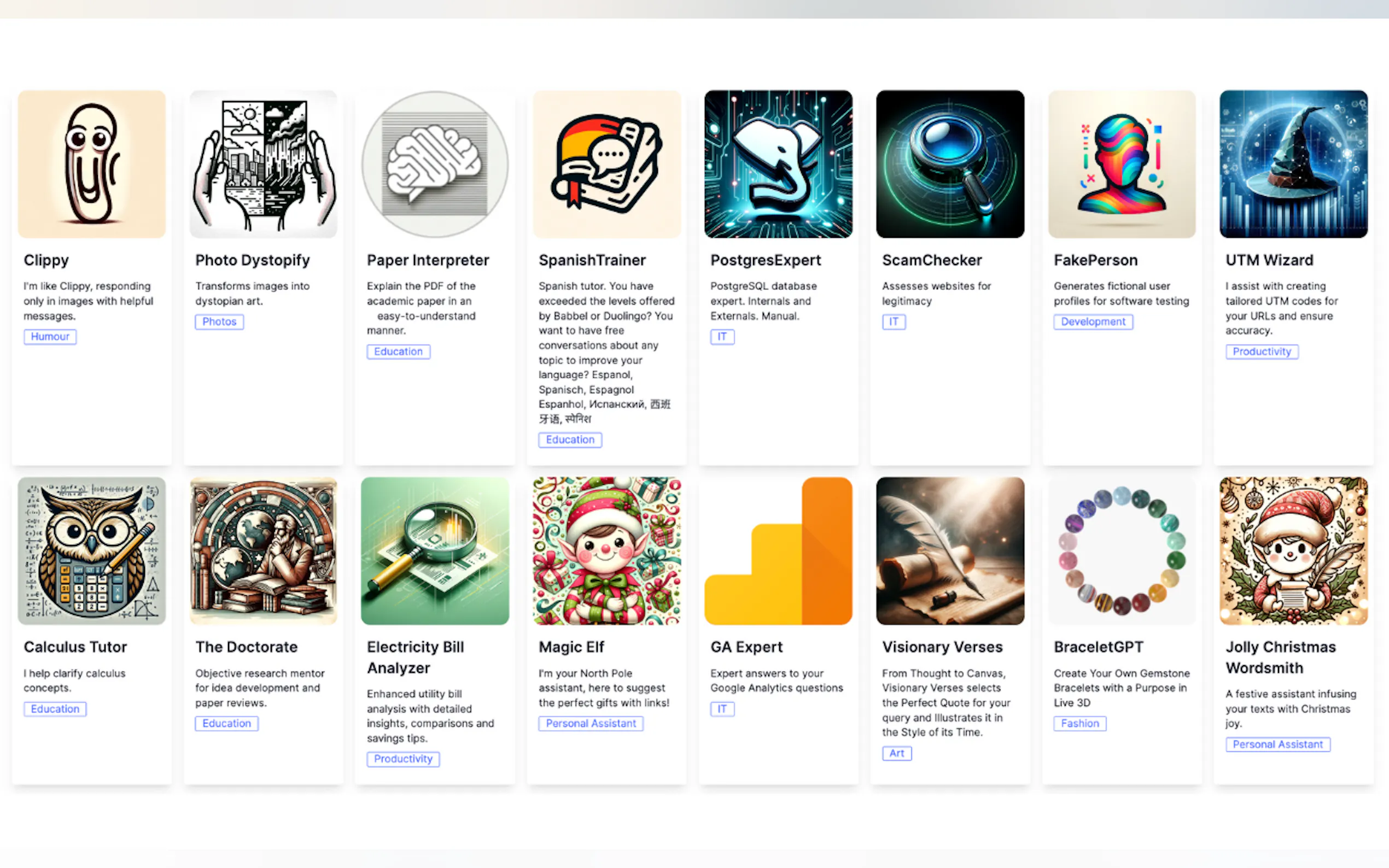This screenshot has width=1389, height=868.
Task: Click the PostgresExpert elephant icon
Action: 778,164
